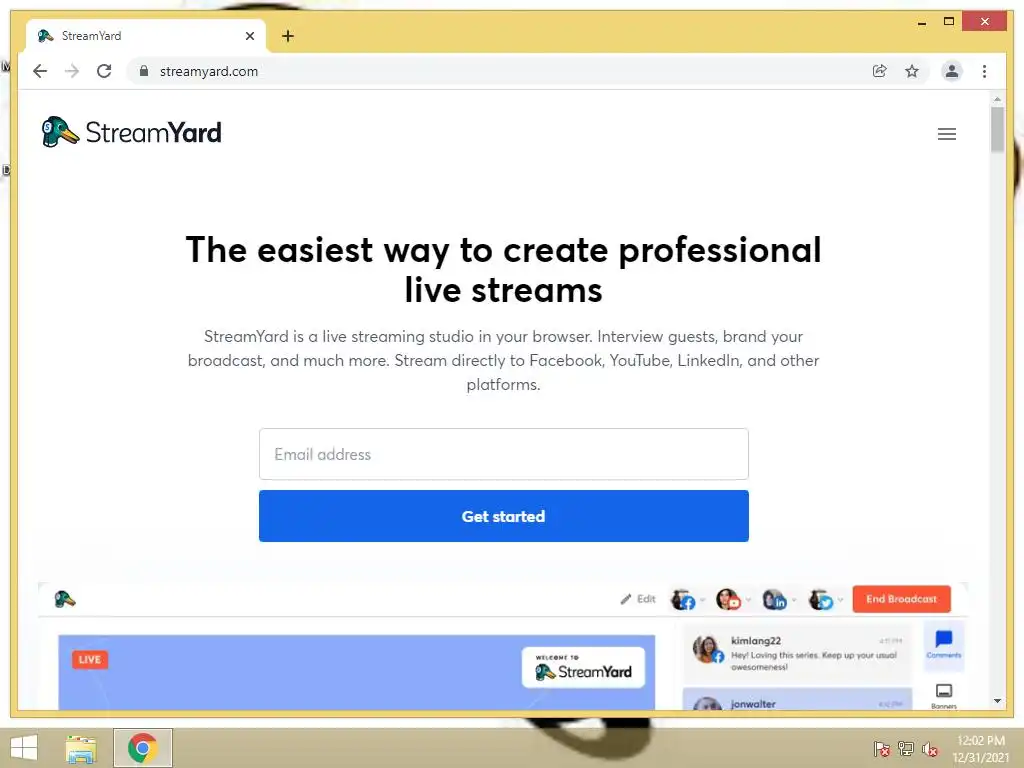The width and height of the screenshot is (1024, 768).
Task: Click the share page icon in address bar
Action: [880, 71]
